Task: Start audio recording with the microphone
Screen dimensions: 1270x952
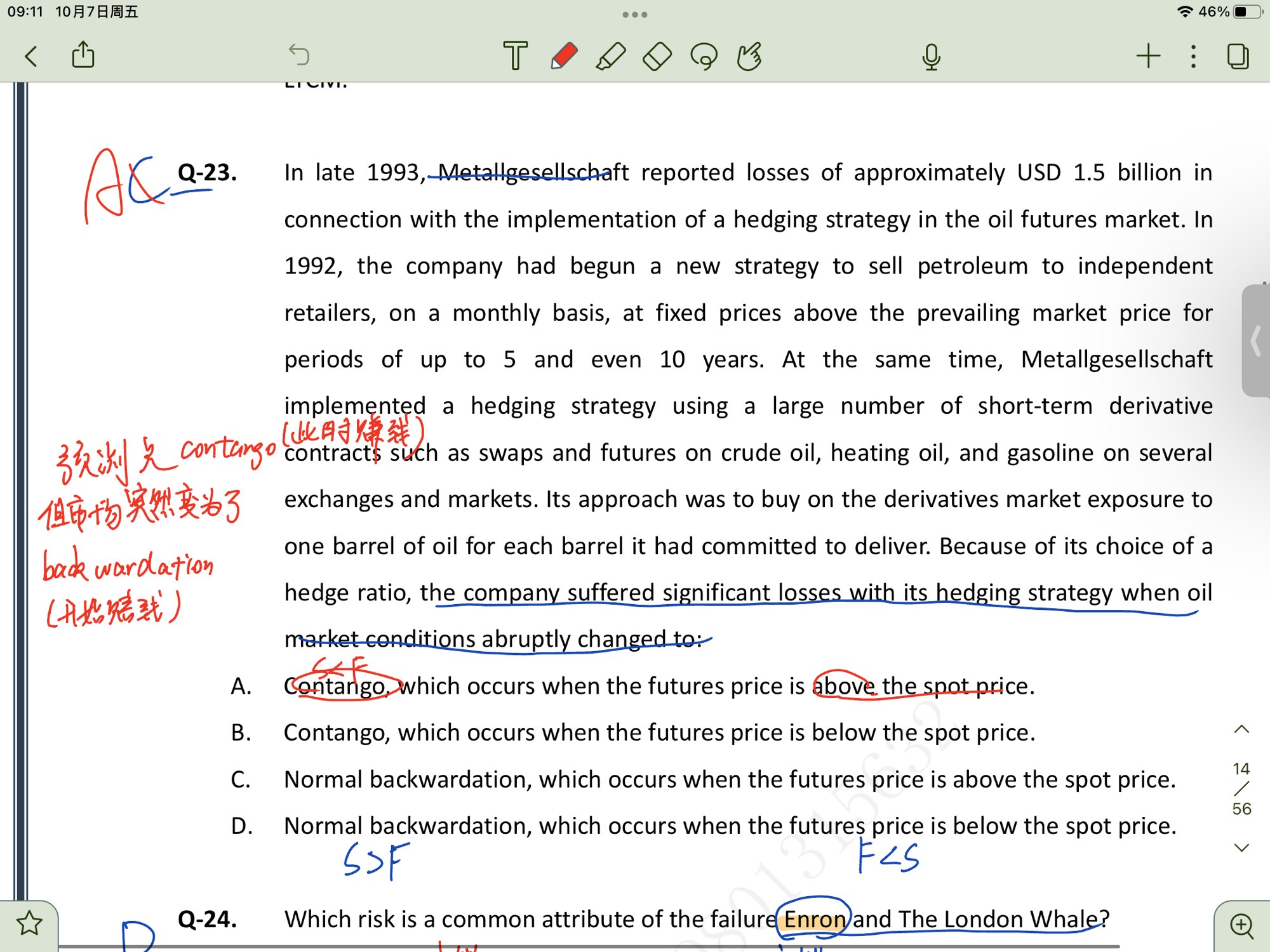Action: point(931,56)
